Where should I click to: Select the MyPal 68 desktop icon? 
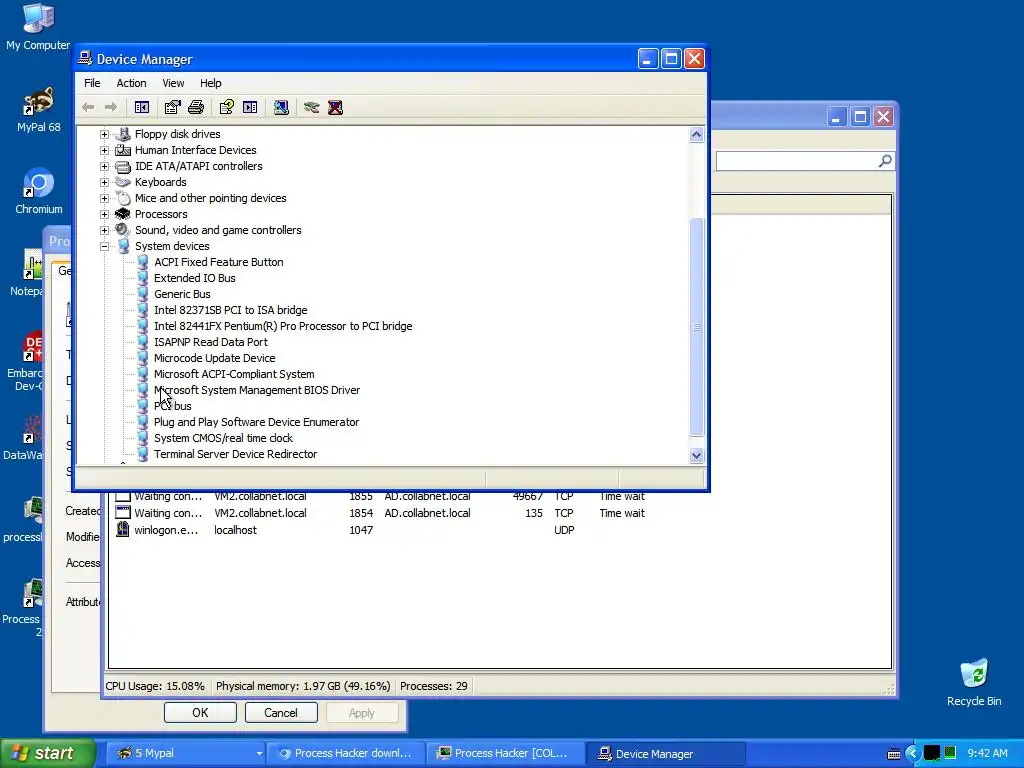pyautogui.click(x=39, y=110)
